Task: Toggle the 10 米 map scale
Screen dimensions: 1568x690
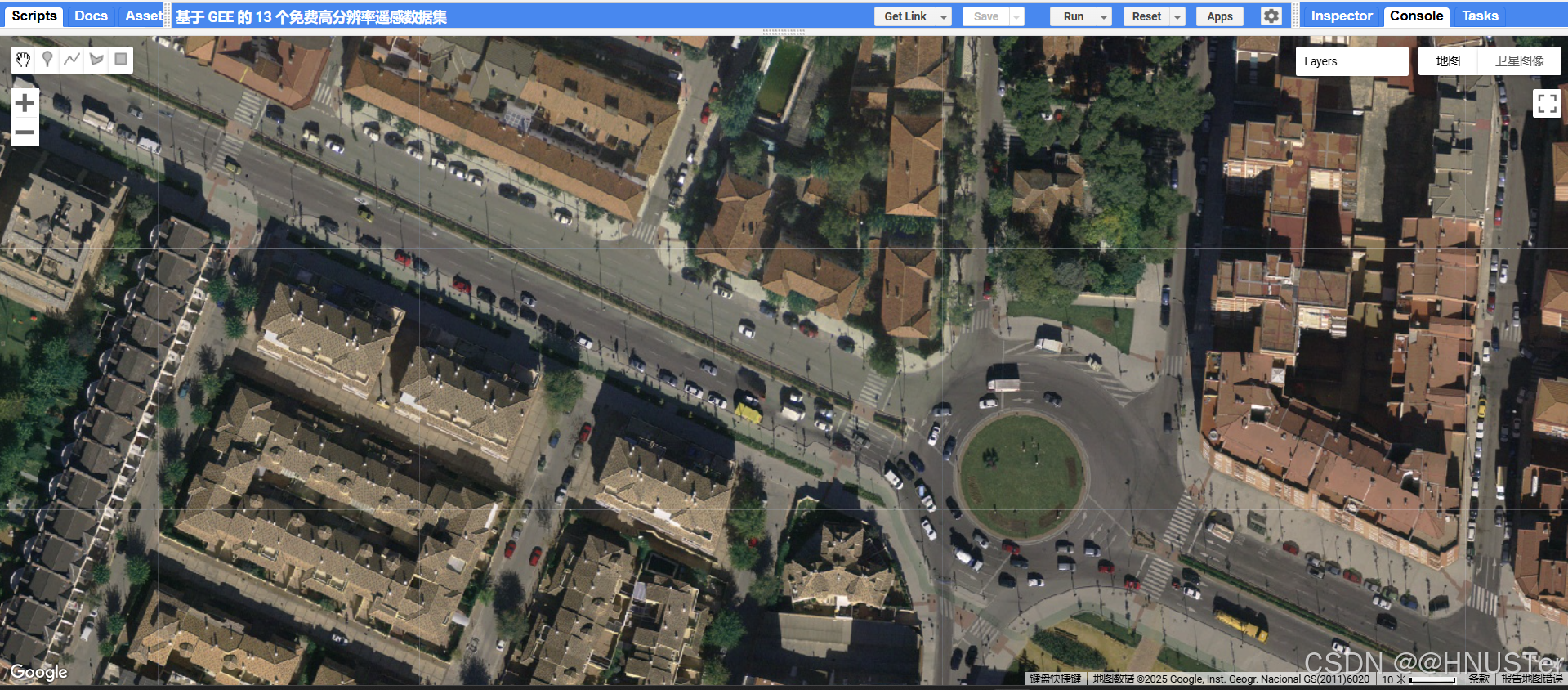Action: point(1419,679)
